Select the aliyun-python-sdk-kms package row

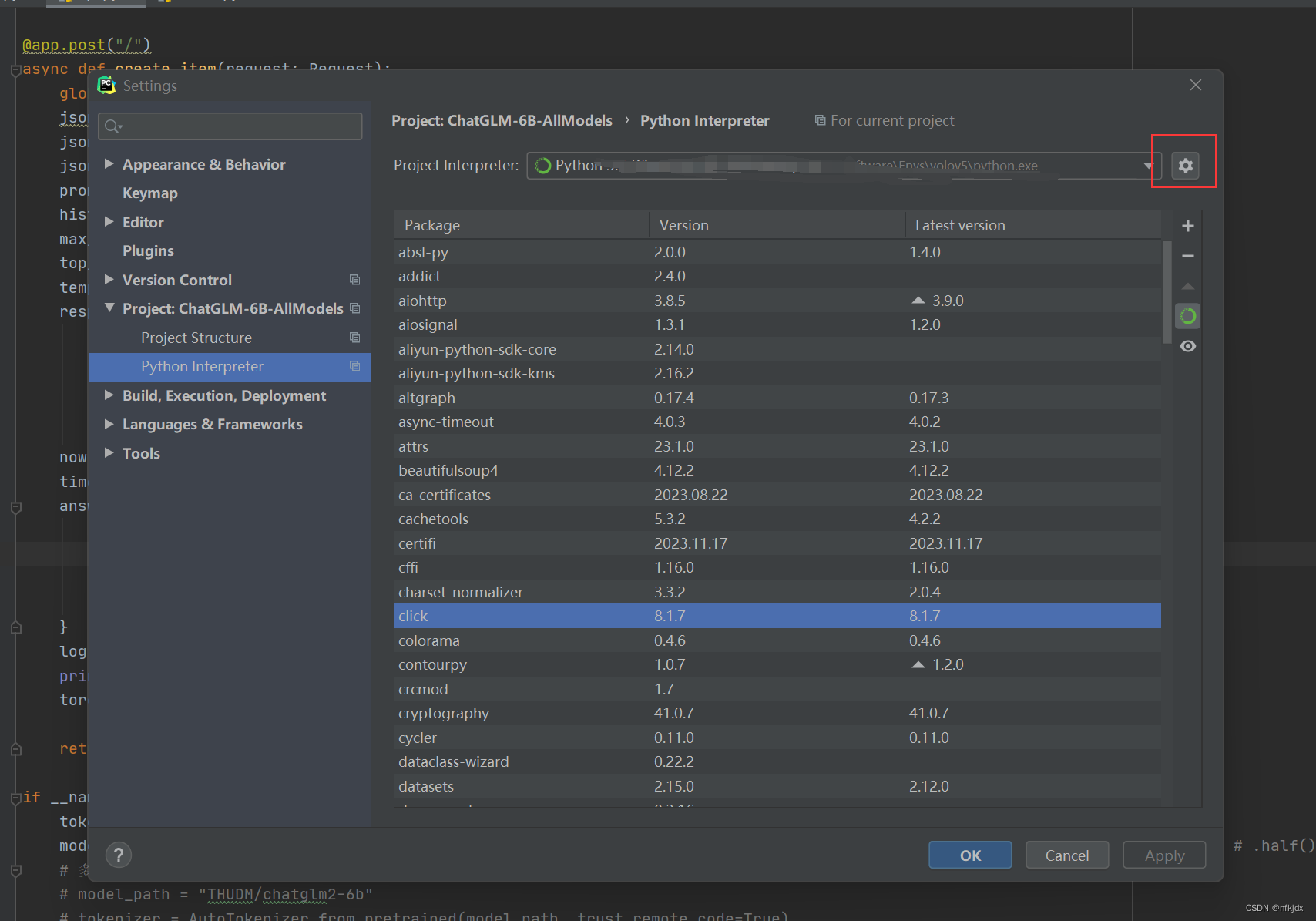[777, 373]
